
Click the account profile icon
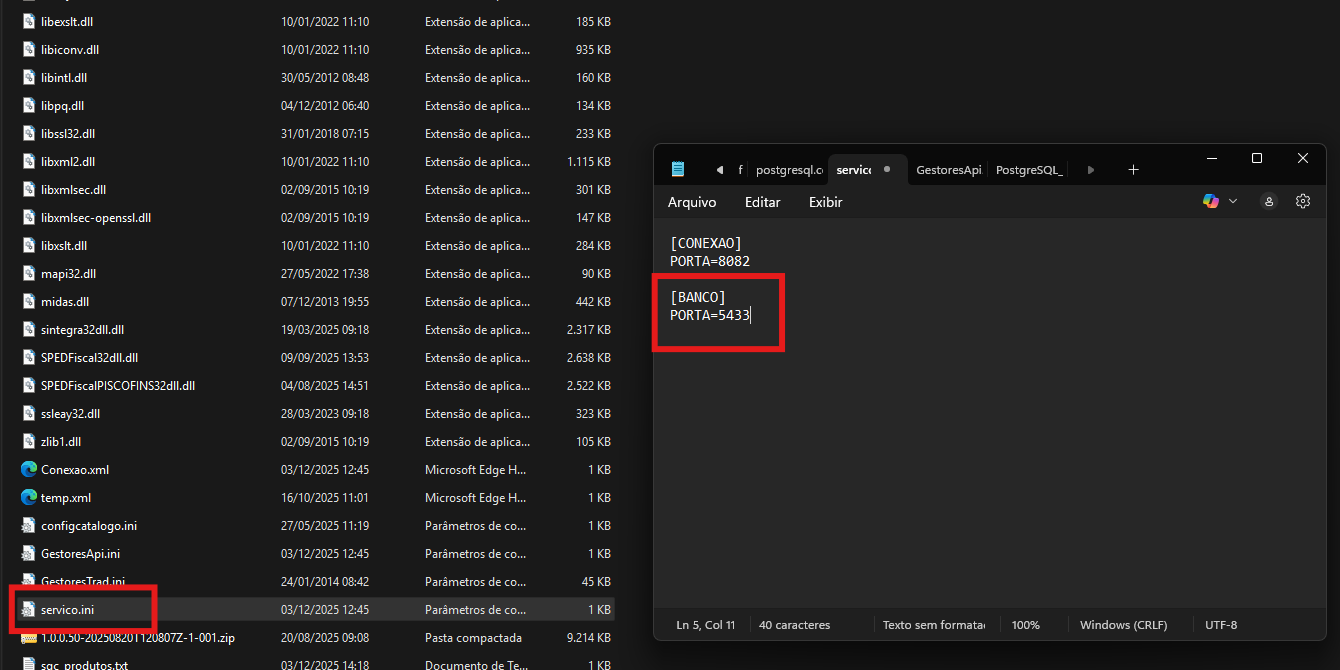(x=1269, y=201)
